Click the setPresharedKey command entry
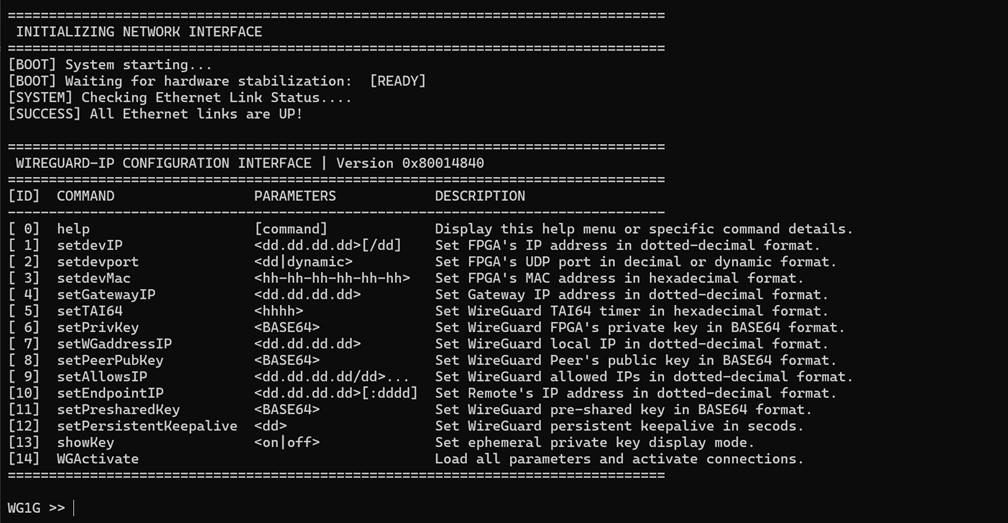The height and width of the screenshot is (523, 1008). 118,410
